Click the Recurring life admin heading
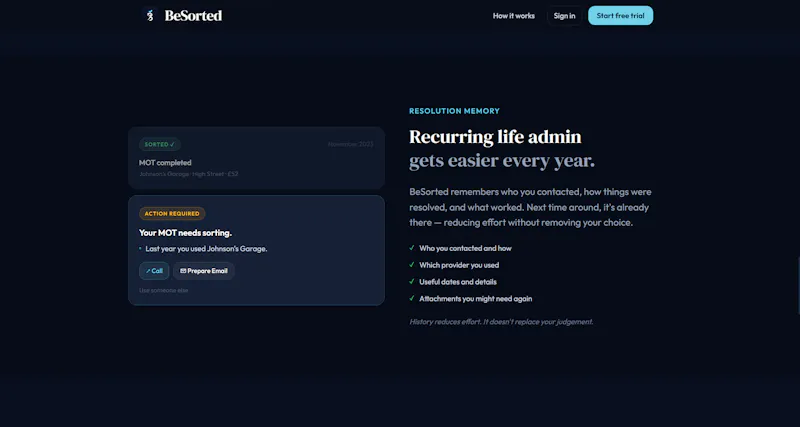The width and height of the screenshot is (800, 427). tap(495, 137)
